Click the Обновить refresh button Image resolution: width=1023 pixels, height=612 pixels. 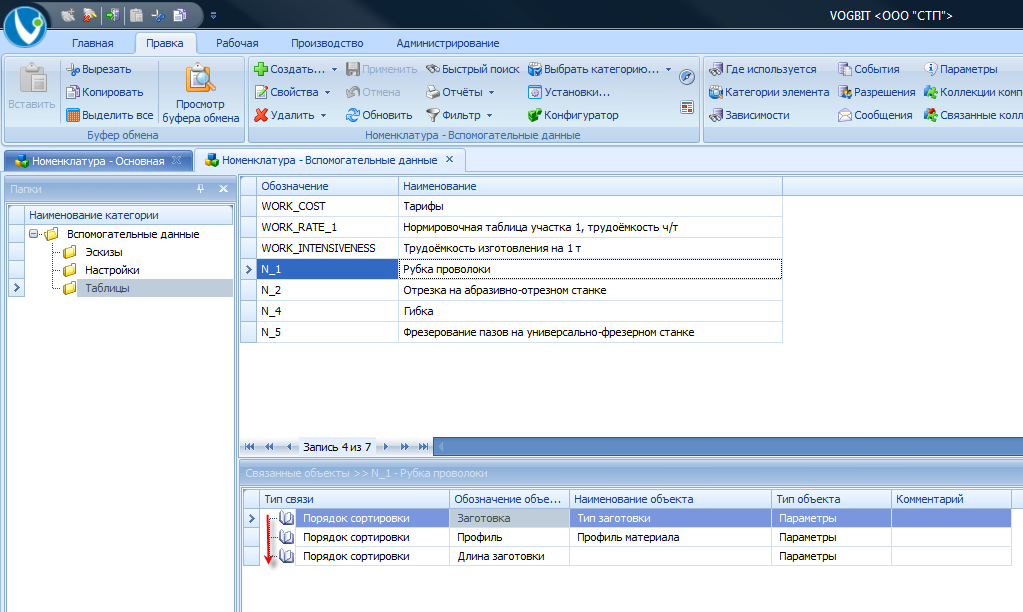(379, 115)
